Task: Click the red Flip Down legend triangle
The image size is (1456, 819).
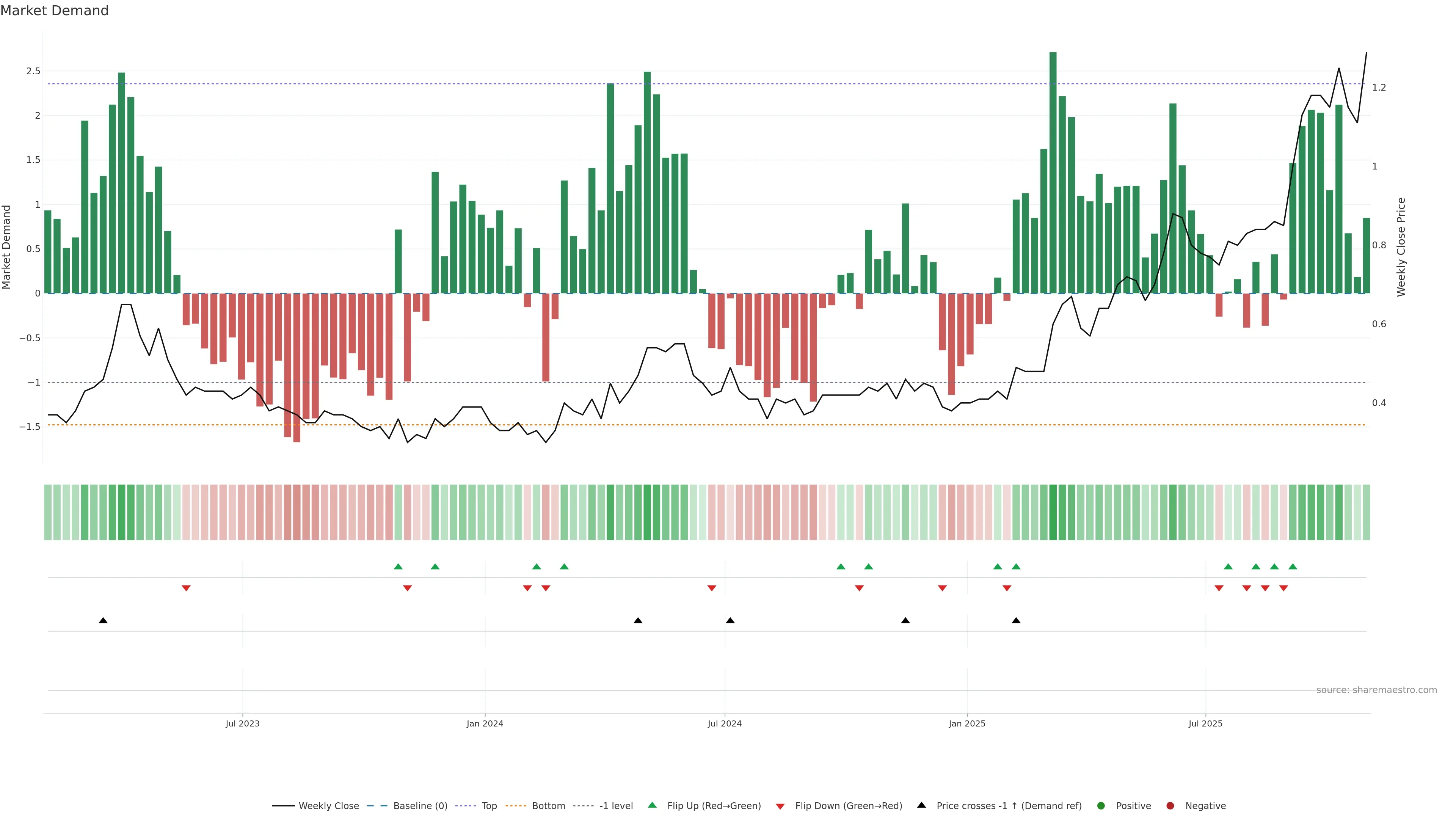Action: pos(780,806)
